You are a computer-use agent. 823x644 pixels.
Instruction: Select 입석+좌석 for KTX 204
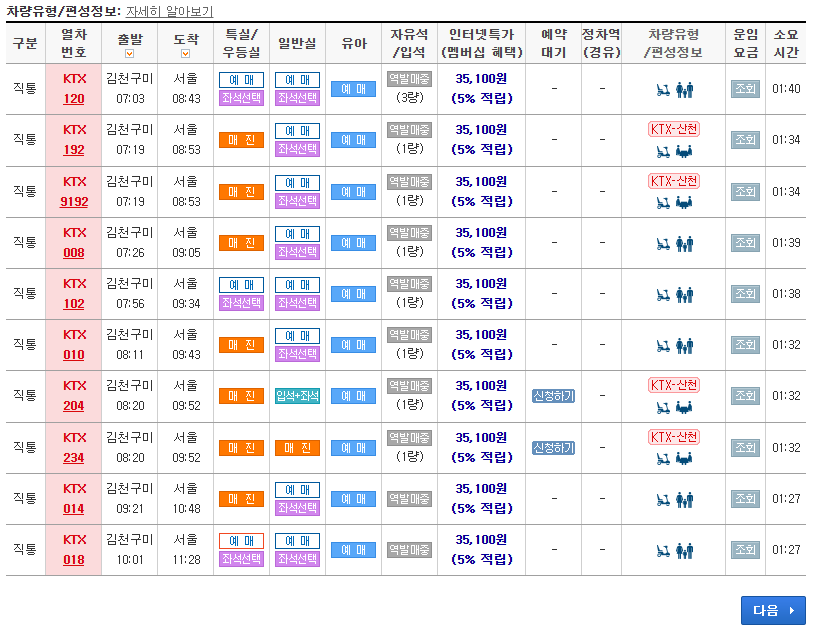298,396
